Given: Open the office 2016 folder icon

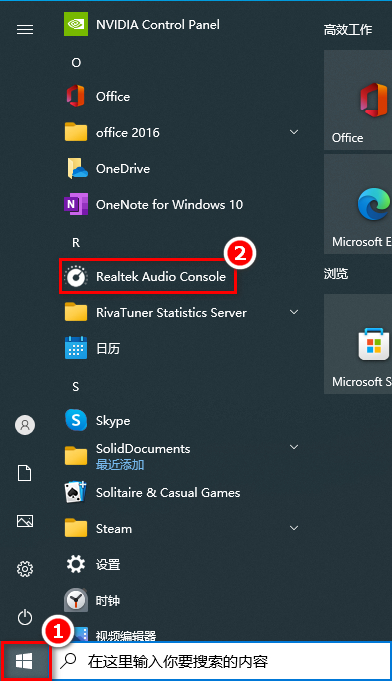Looking at the screenshot, I should [x=76, y=132].
